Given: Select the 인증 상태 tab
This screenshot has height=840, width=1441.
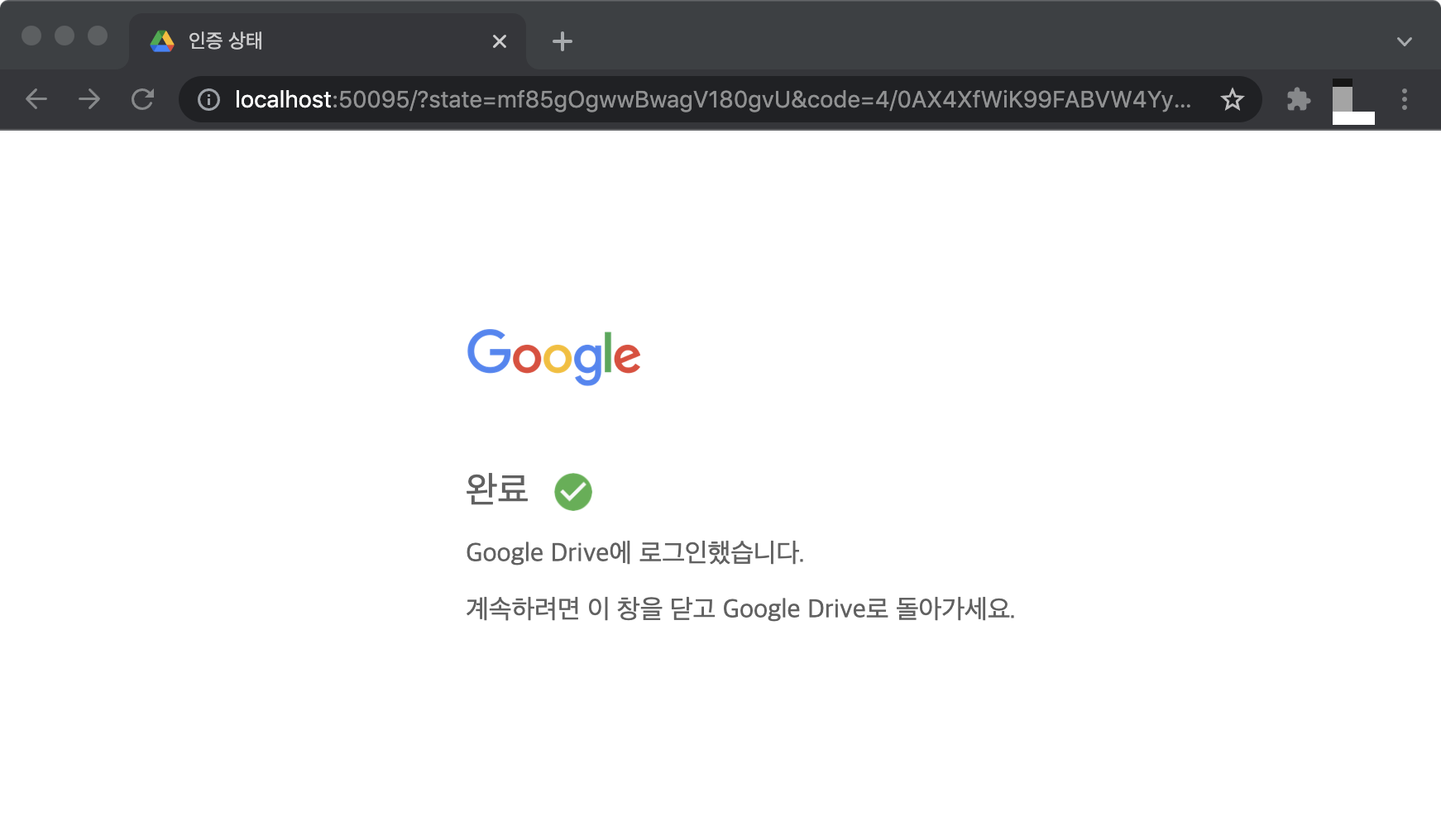Looking at the screenshot, I should pos(328,41).
